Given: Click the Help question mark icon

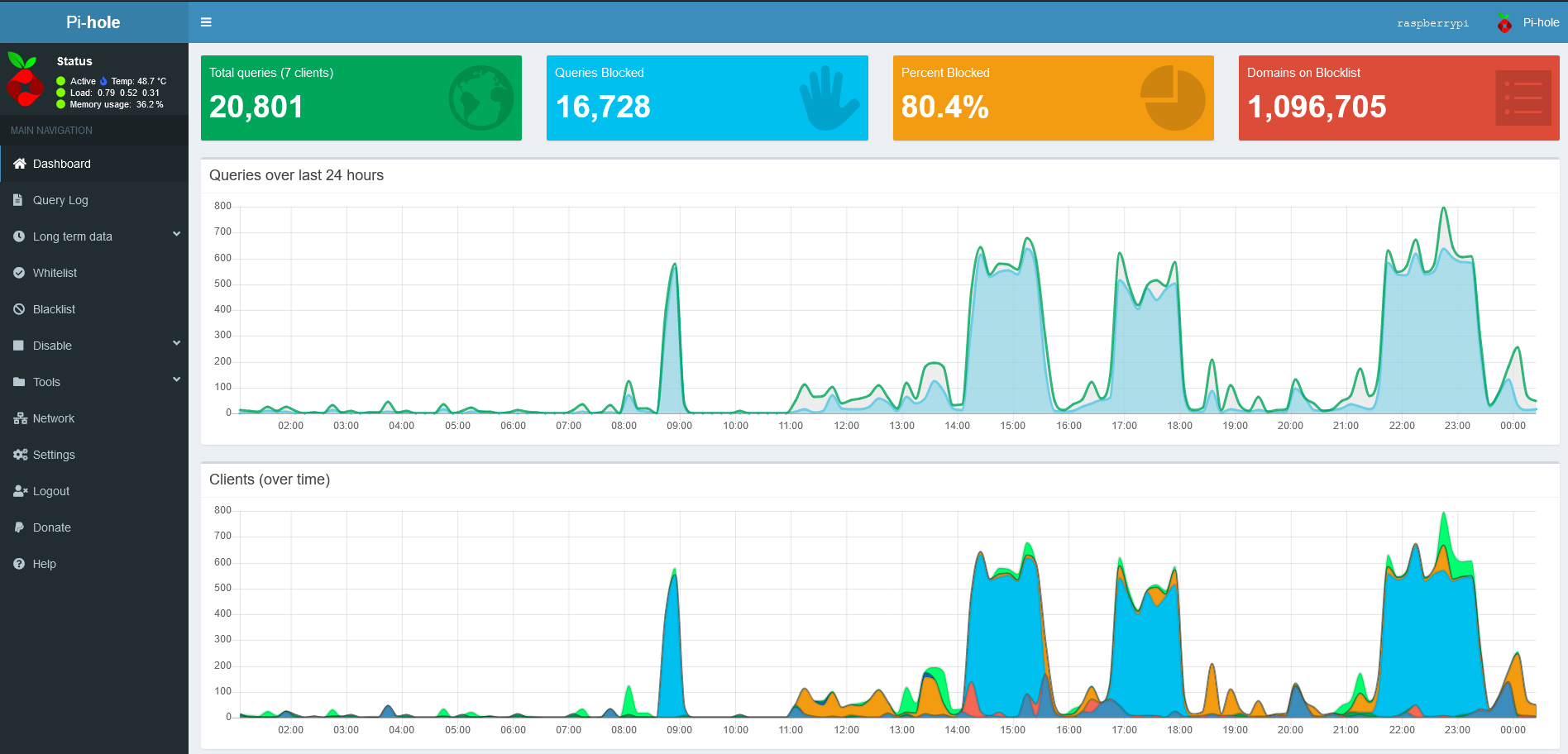Looking at the screenshot, I should 19,564.
